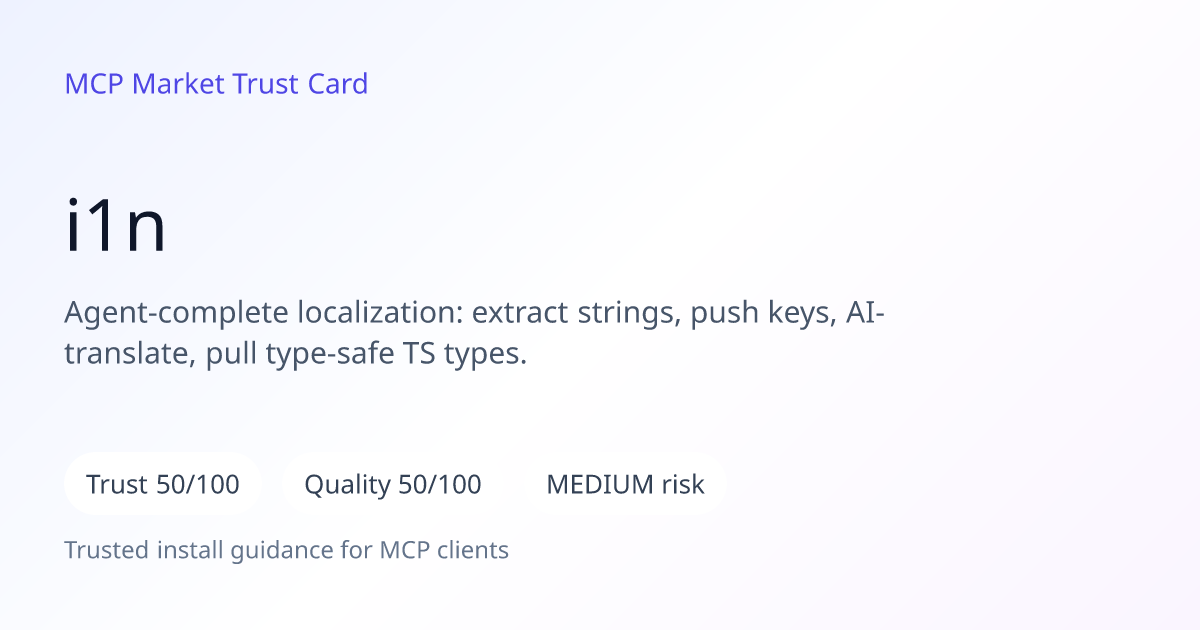
Task: Click the Quality 50/100 badge
Action: point(393,485)
